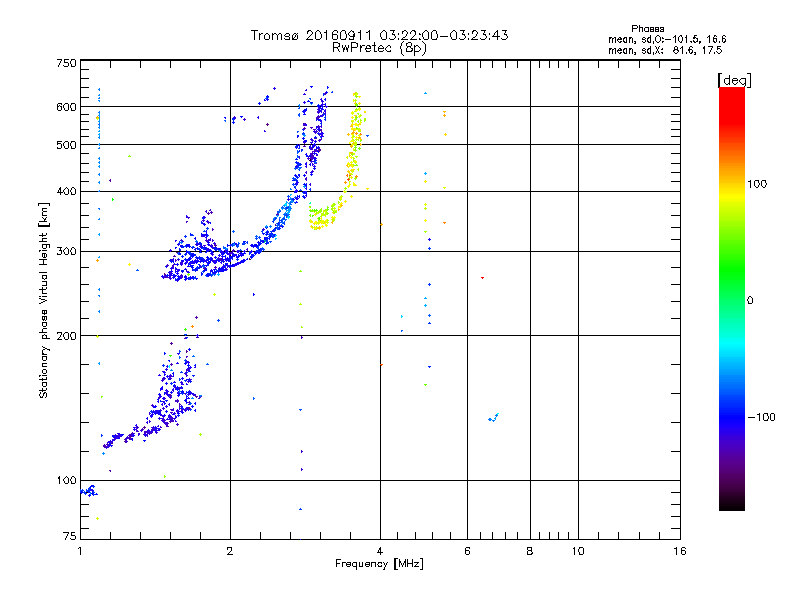
Task: Select the 'mean, sd,X: 81.6, 17.5' line
Action: point(665,50)
